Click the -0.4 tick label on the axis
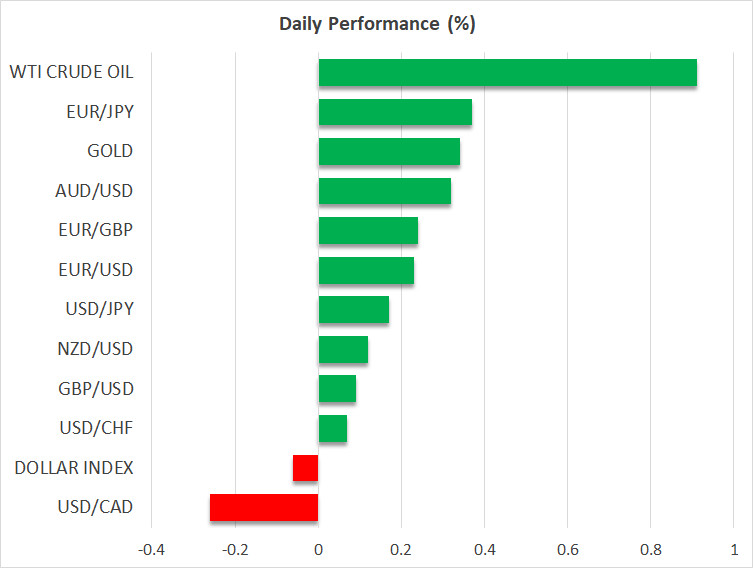 click(151, 549)
